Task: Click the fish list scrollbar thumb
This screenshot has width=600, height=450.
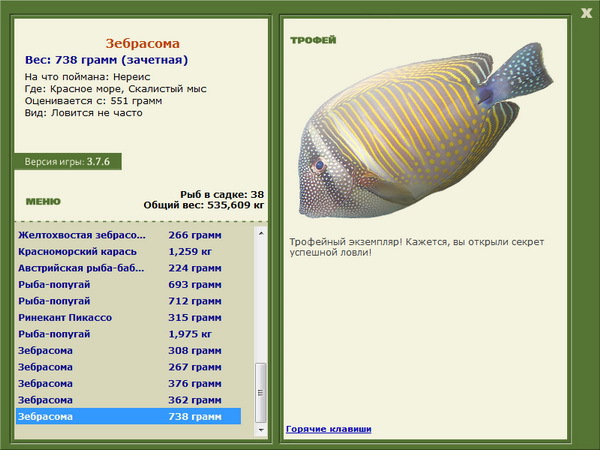Action: 261,393
